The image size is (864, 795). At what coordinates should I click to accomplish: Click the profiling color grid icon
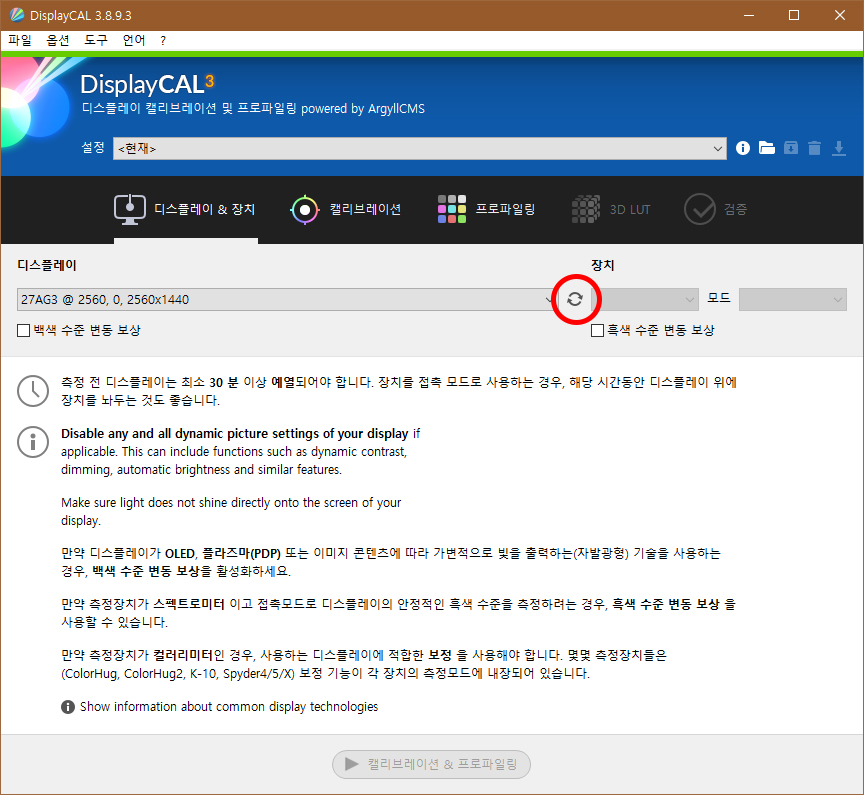[452, 209]
